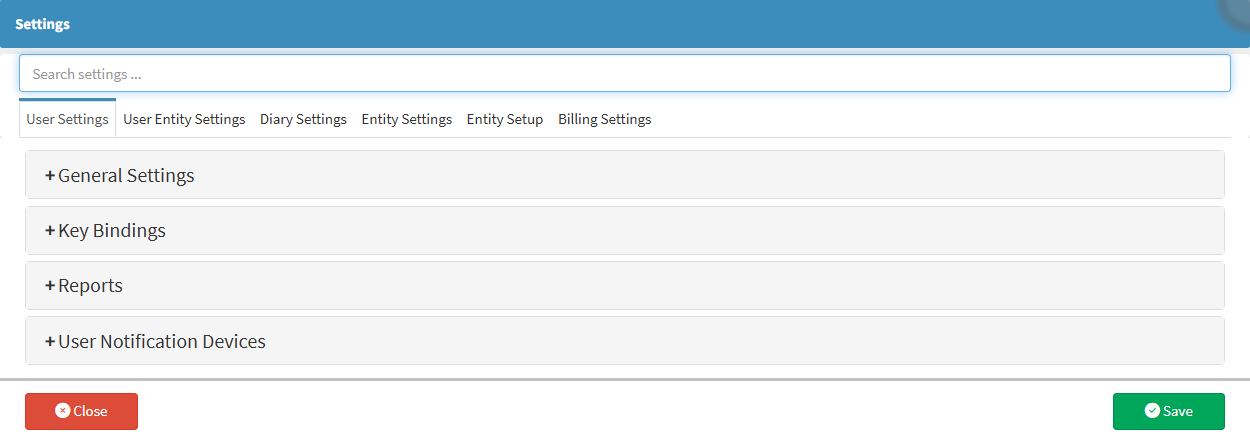Click the plus icon beside User Notification Devices
Screen dimensions: 1250x443
pos(50,342)
